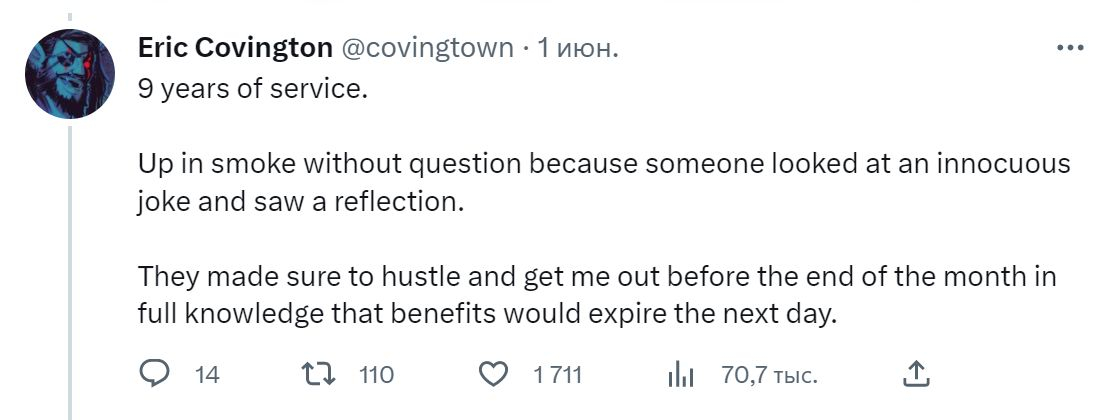Open the @covingtown handle link
This screenshot has width=1112, height=420.
pos(428,48)
